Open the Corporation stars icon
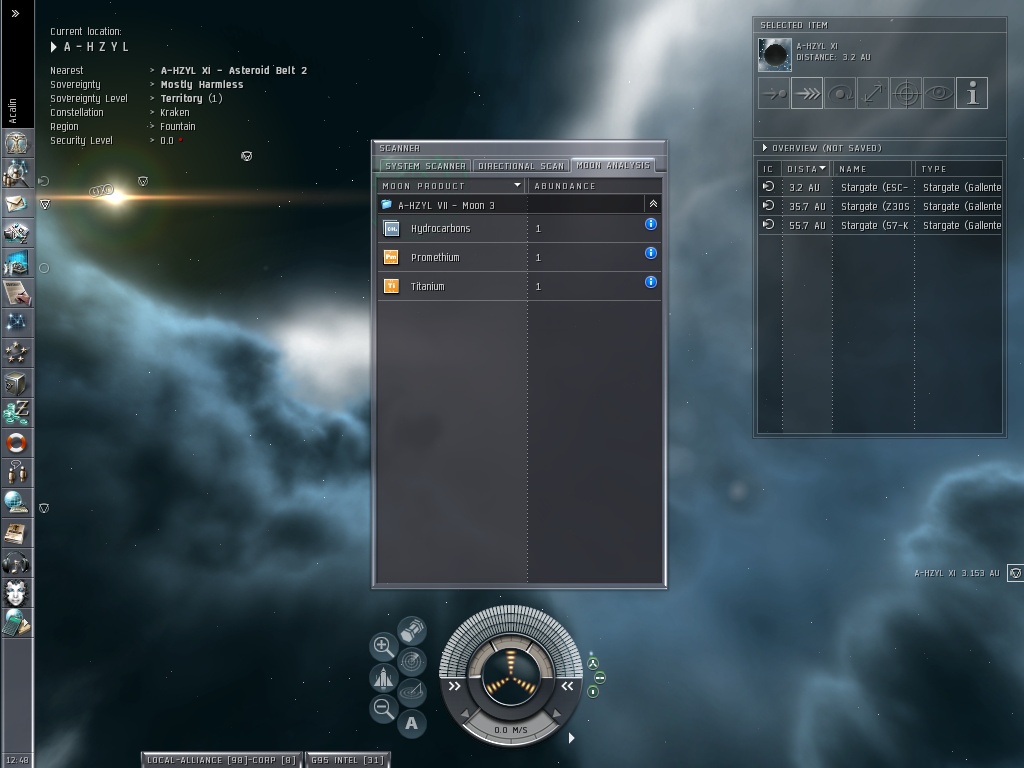This screenshot has width=1024, height=768. pyautogui.click(x=16, y=353)
